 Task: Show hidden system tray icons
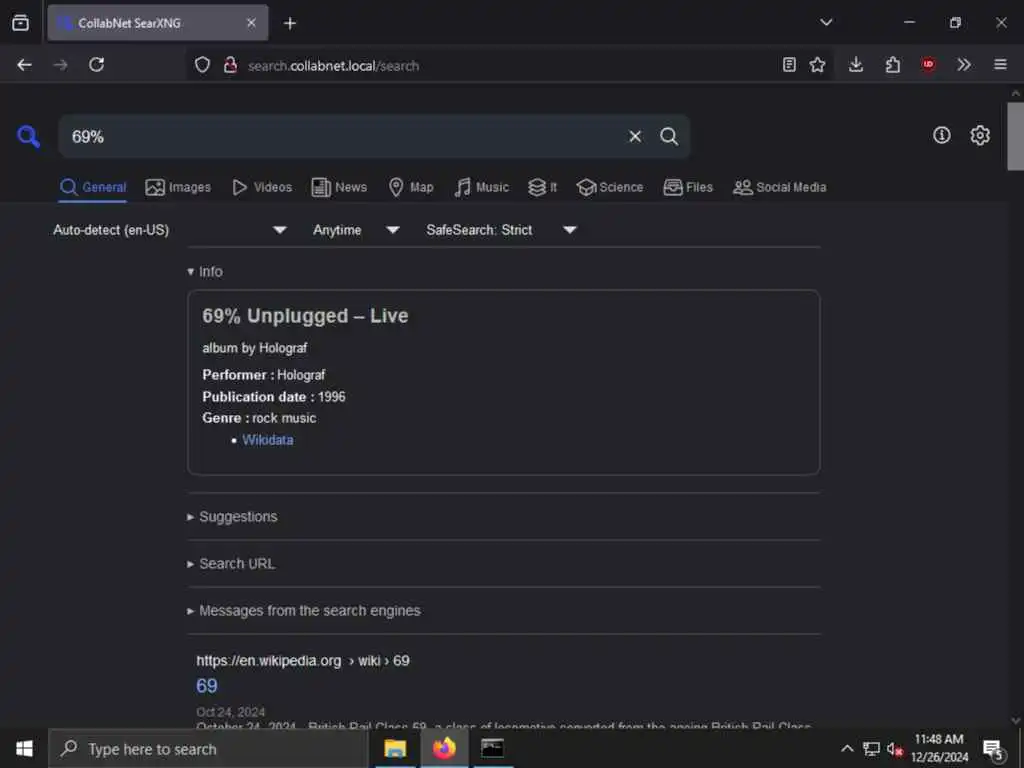tap(846, 748)
